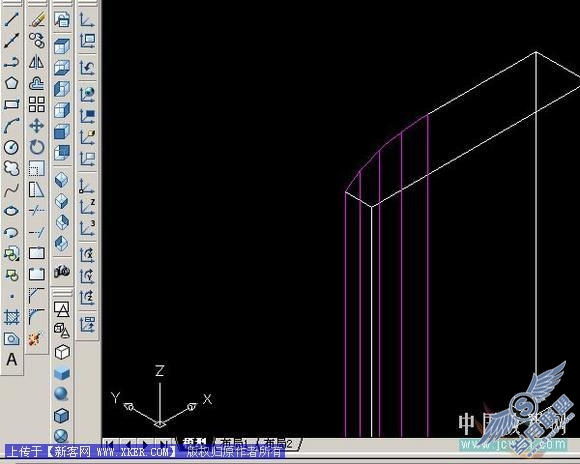Select the Polygon draw tool
Screen dimensions: 580x464
(11, 83)
